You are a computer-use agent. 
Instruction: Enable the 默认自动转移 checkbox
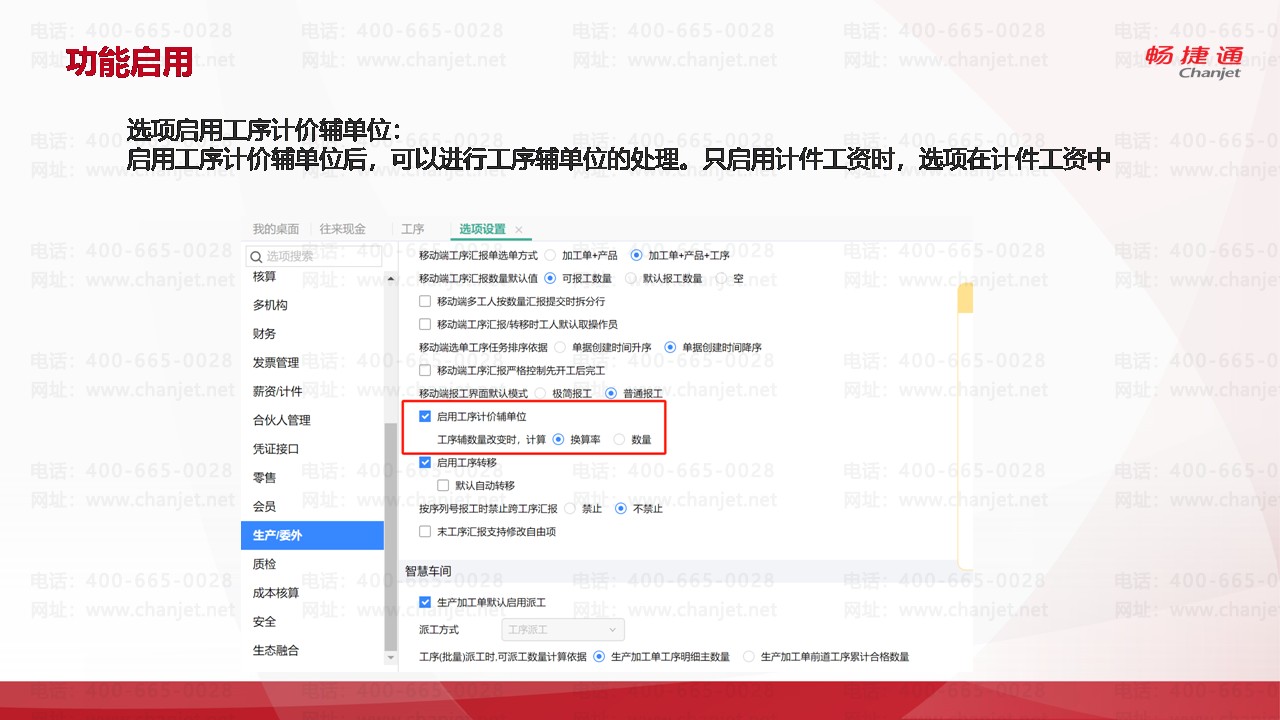click(443, 485)
